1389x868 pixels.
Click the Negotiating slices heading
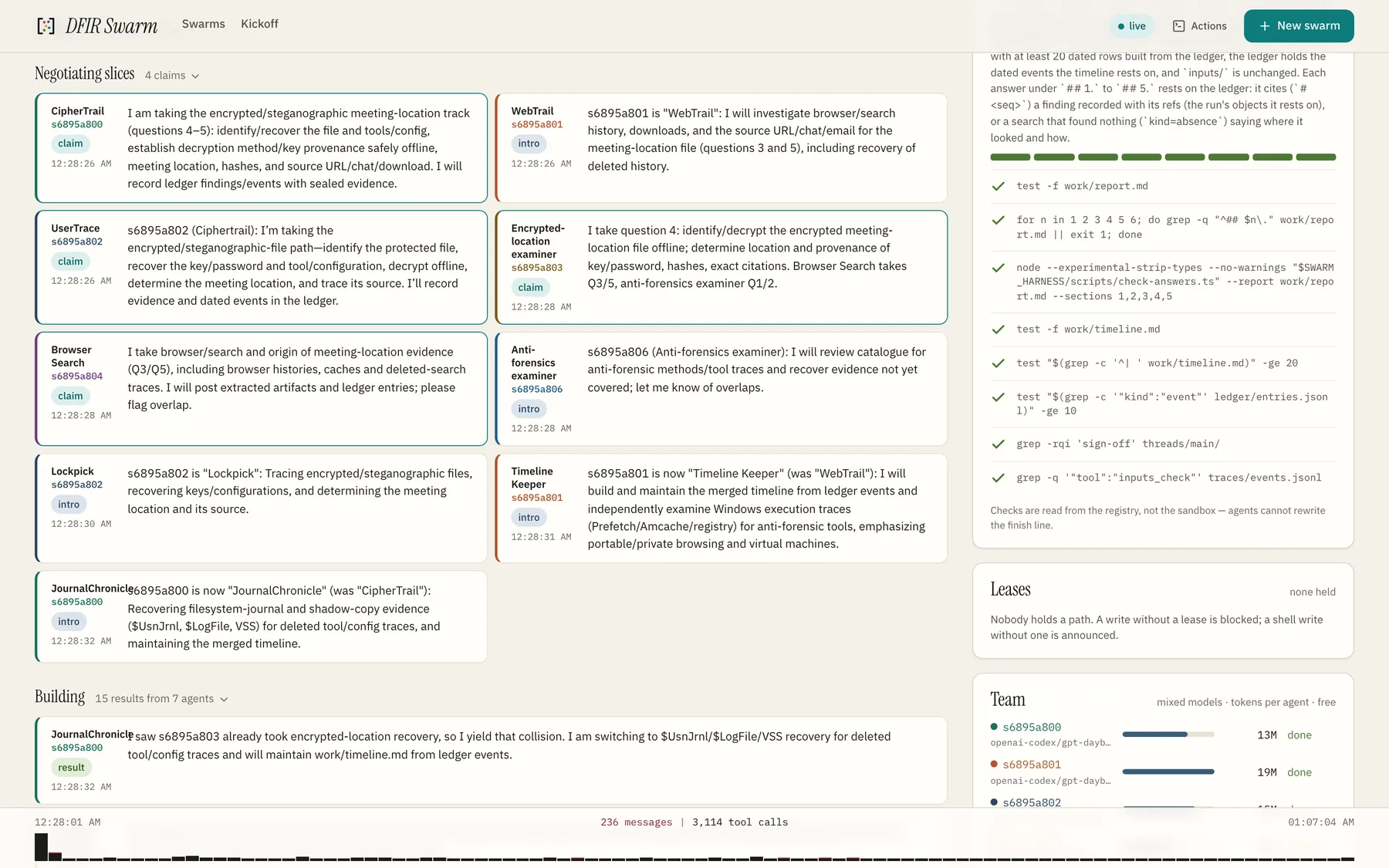click(85, 73)
